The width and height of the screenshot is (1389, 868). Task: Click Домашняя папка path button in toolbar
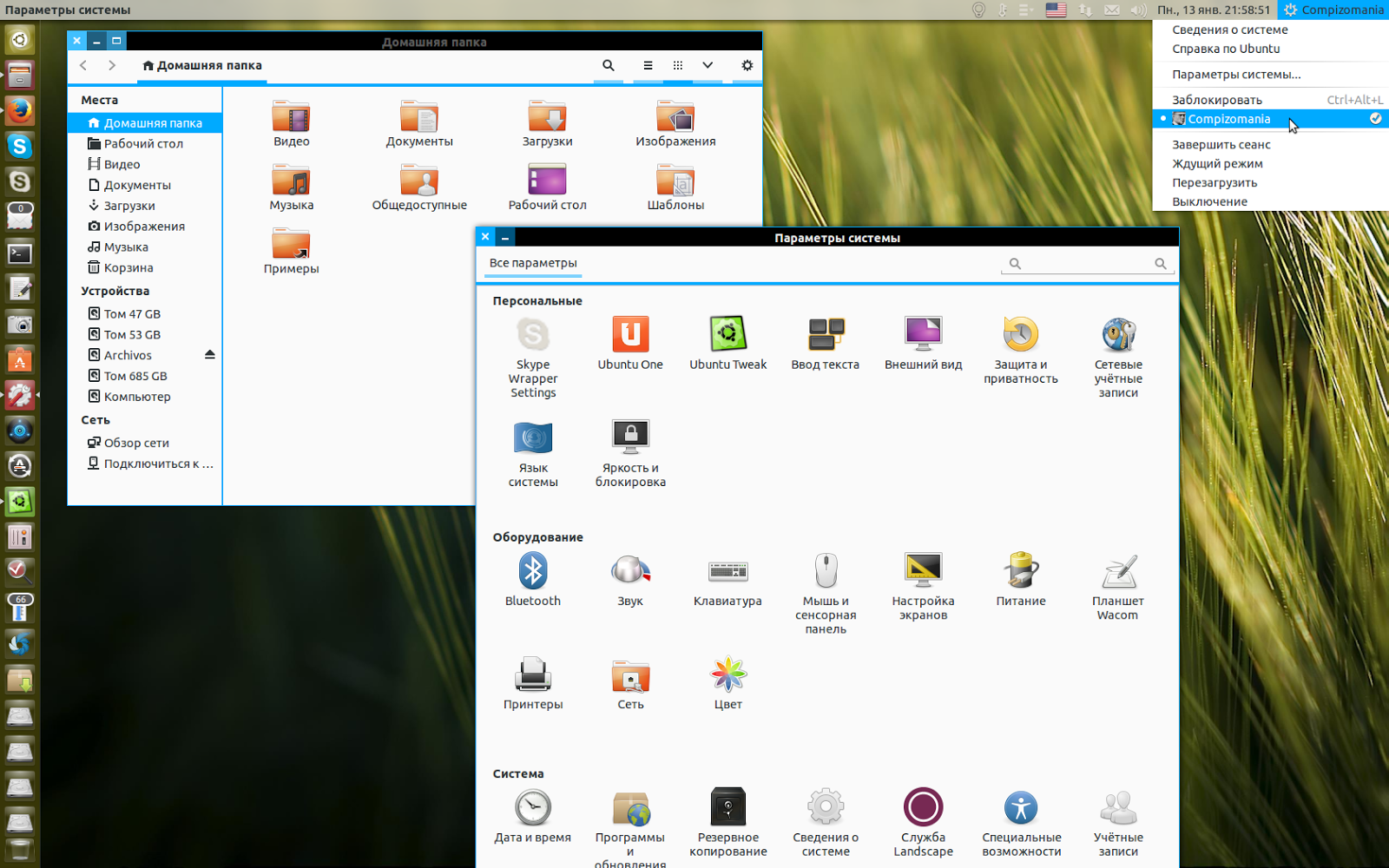tap(202, 65)
